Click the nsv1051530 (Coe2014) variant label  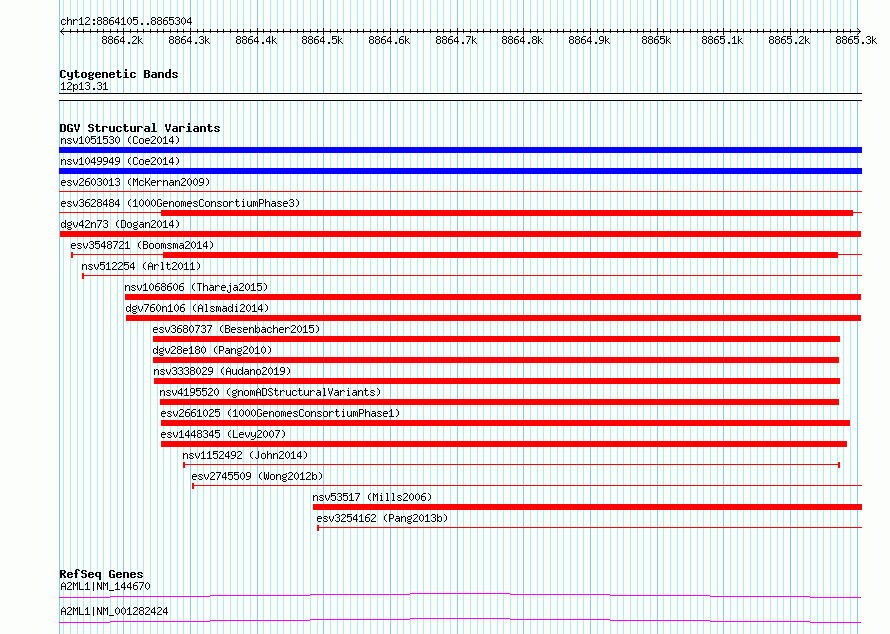120,140
